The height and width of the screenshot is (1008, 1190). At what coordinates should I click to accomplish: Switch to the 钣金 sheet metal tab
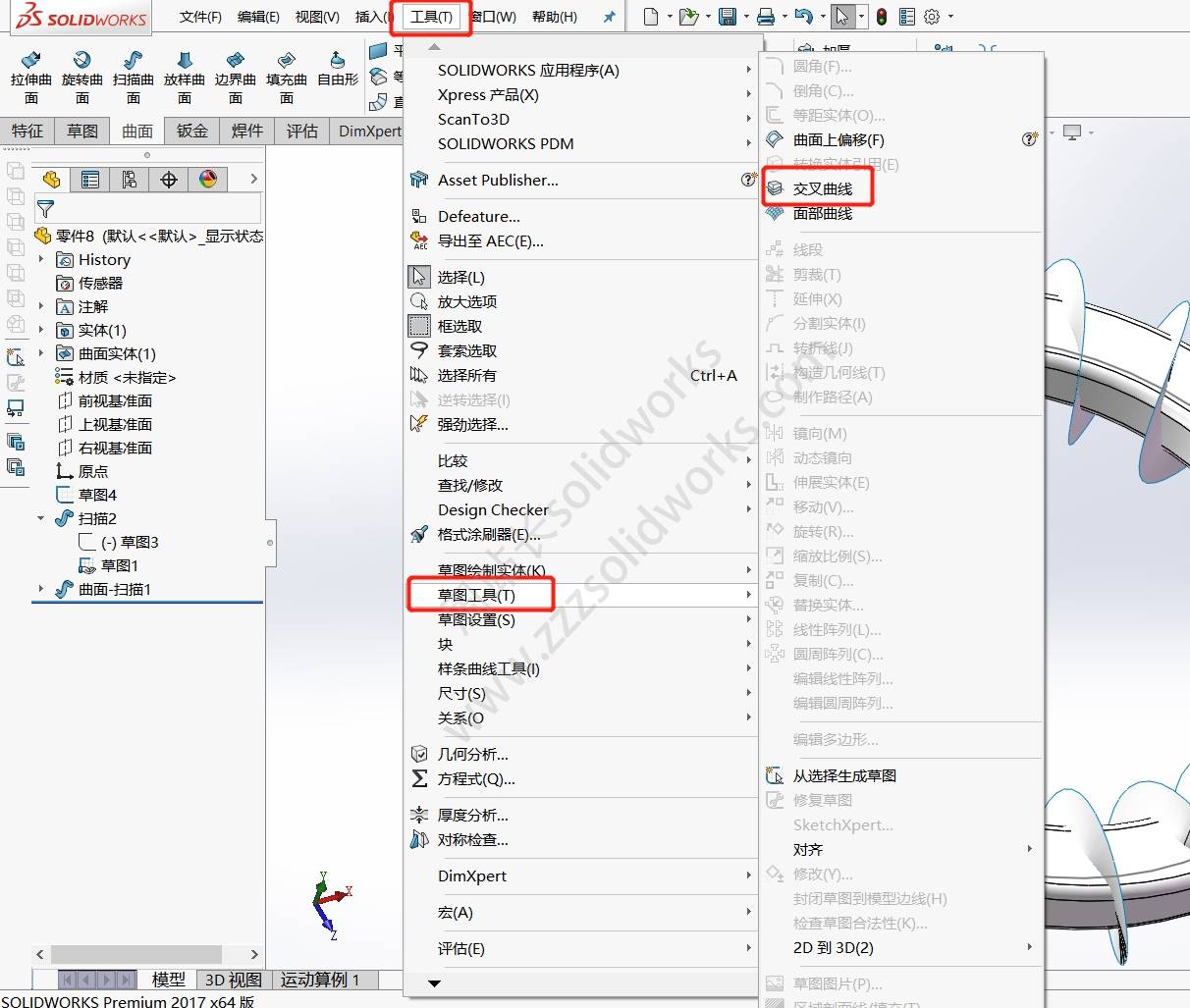(191, 131)
